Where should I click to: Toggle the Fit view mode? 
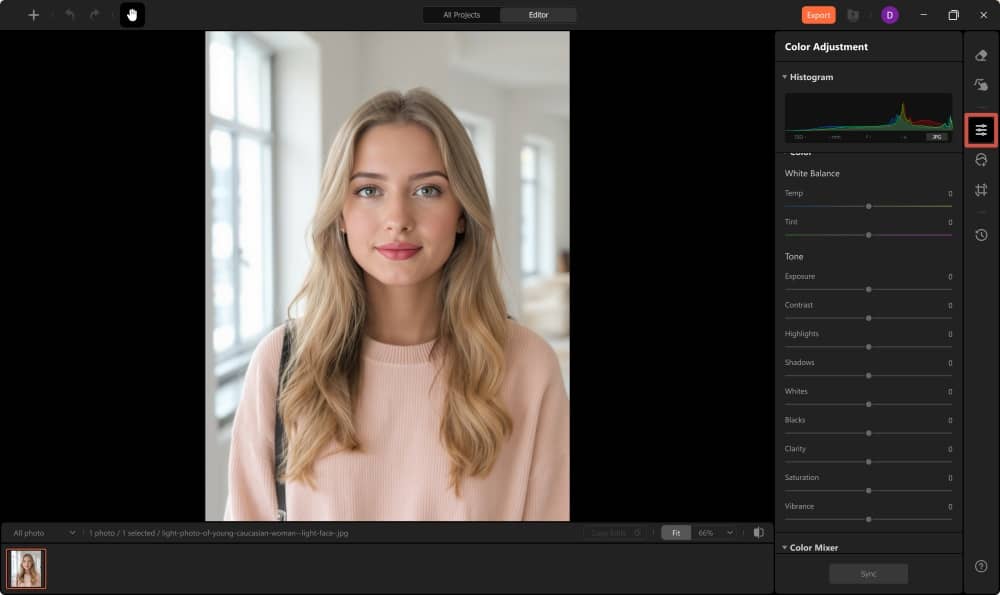(675, 533)
